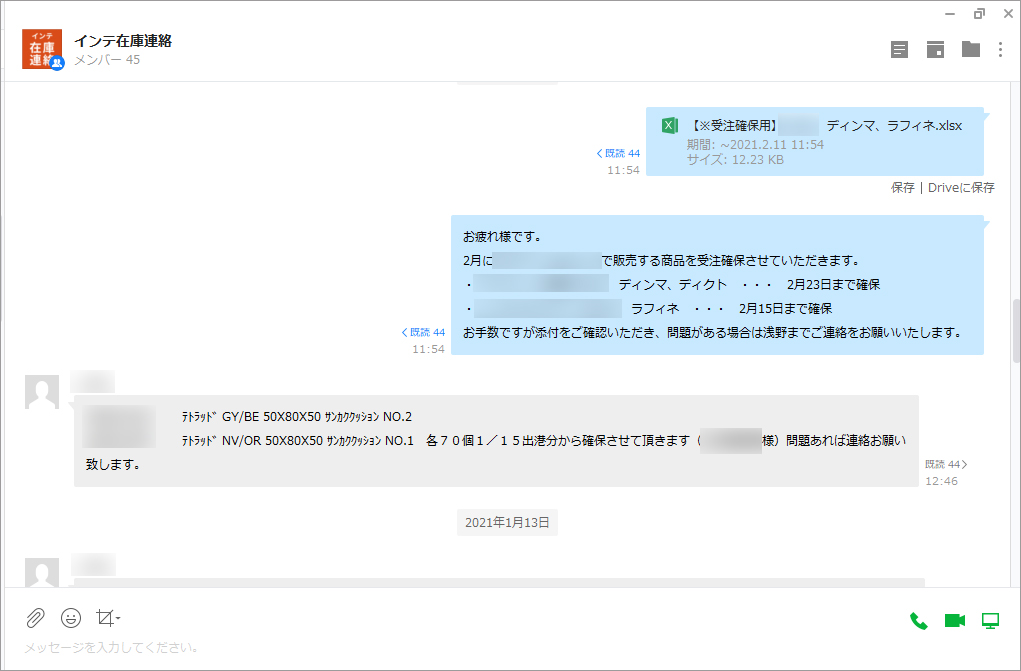Start a video call with camera icon
Screen dimensions: 1021x671
954,621
